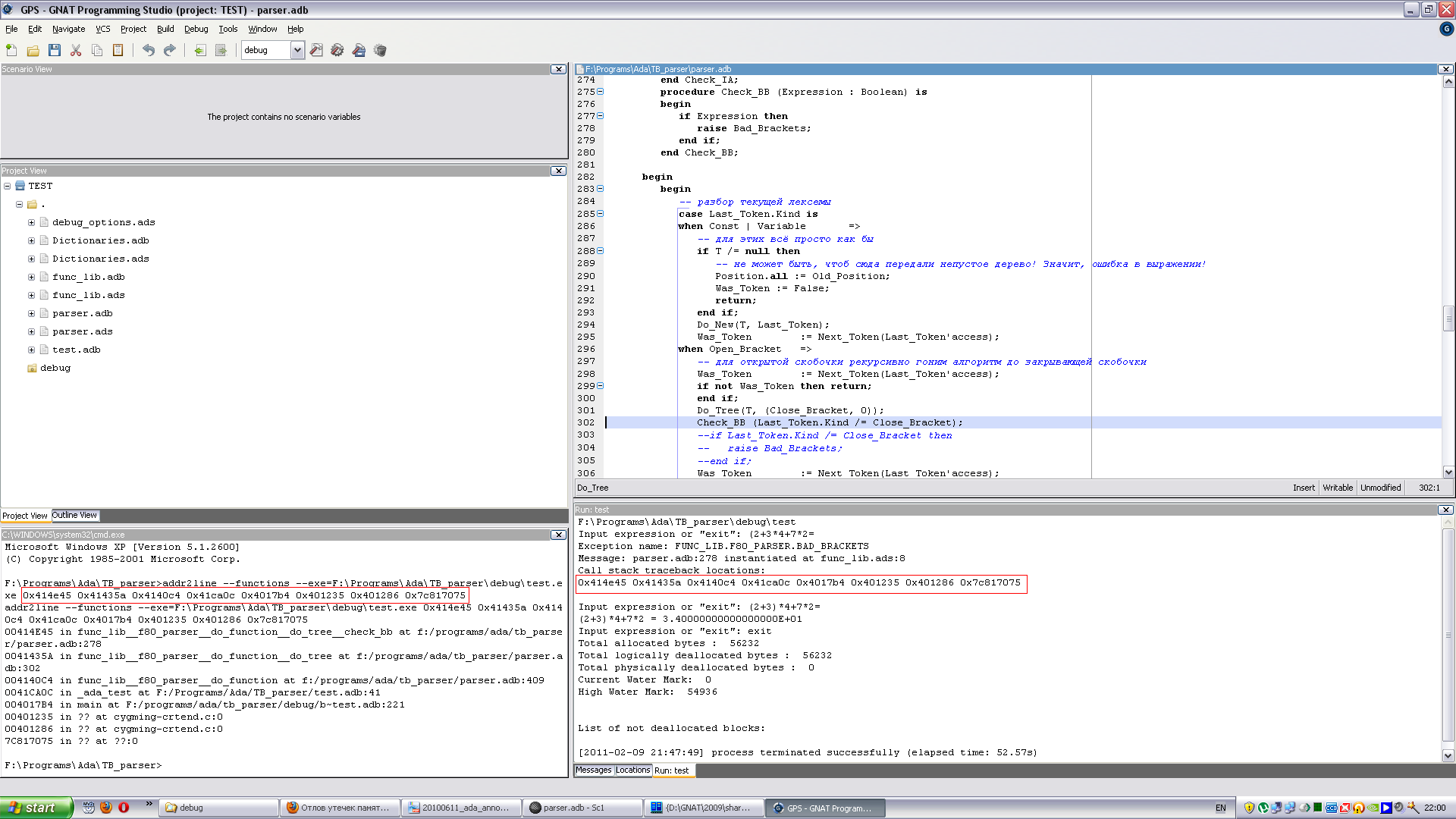The width and height of the screenshot is (1456, 819).
Task: Toggle the Writable status in the editor status bar
Action: pyautogui.click(x=1337, y=488)
